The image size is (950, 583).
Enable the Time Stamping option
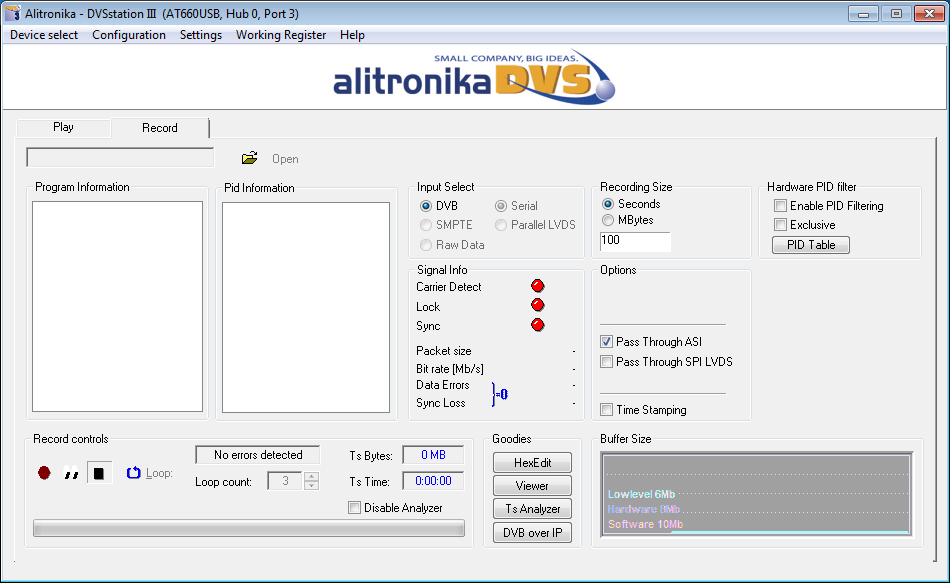(x=607, y=410)
